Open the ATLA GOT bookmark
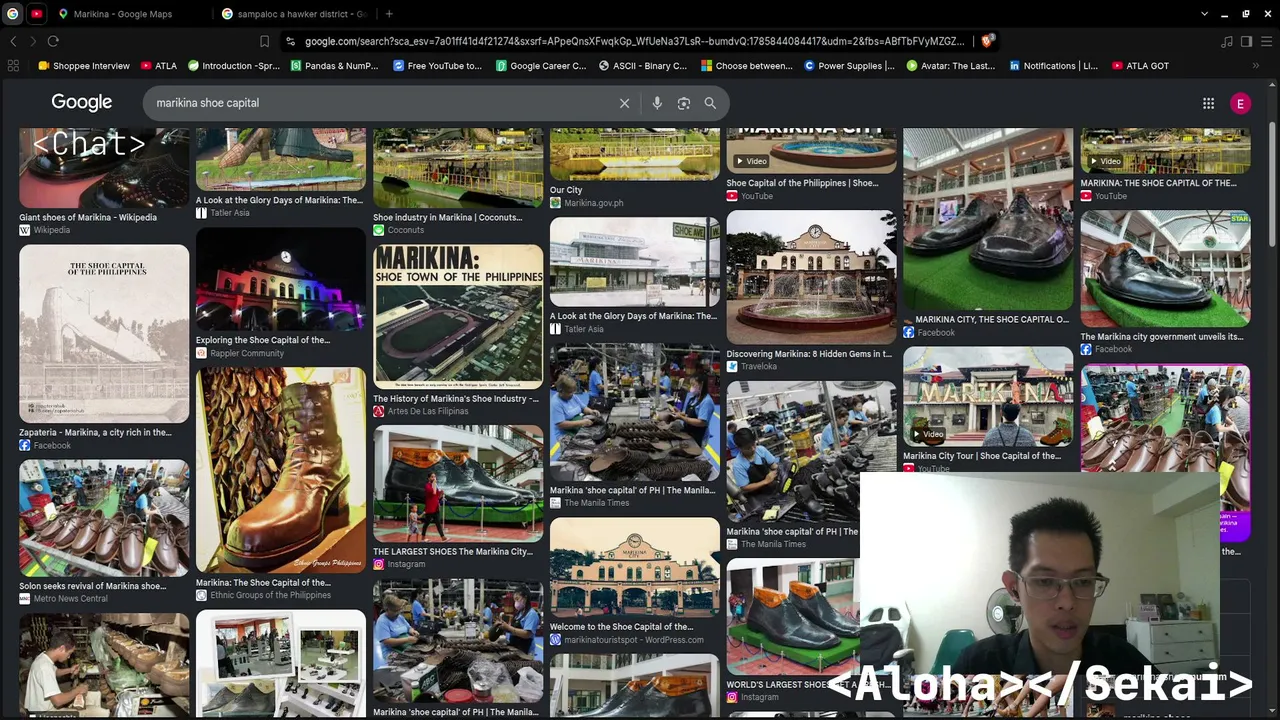1280x720 pixels. tap(1140, 66)
